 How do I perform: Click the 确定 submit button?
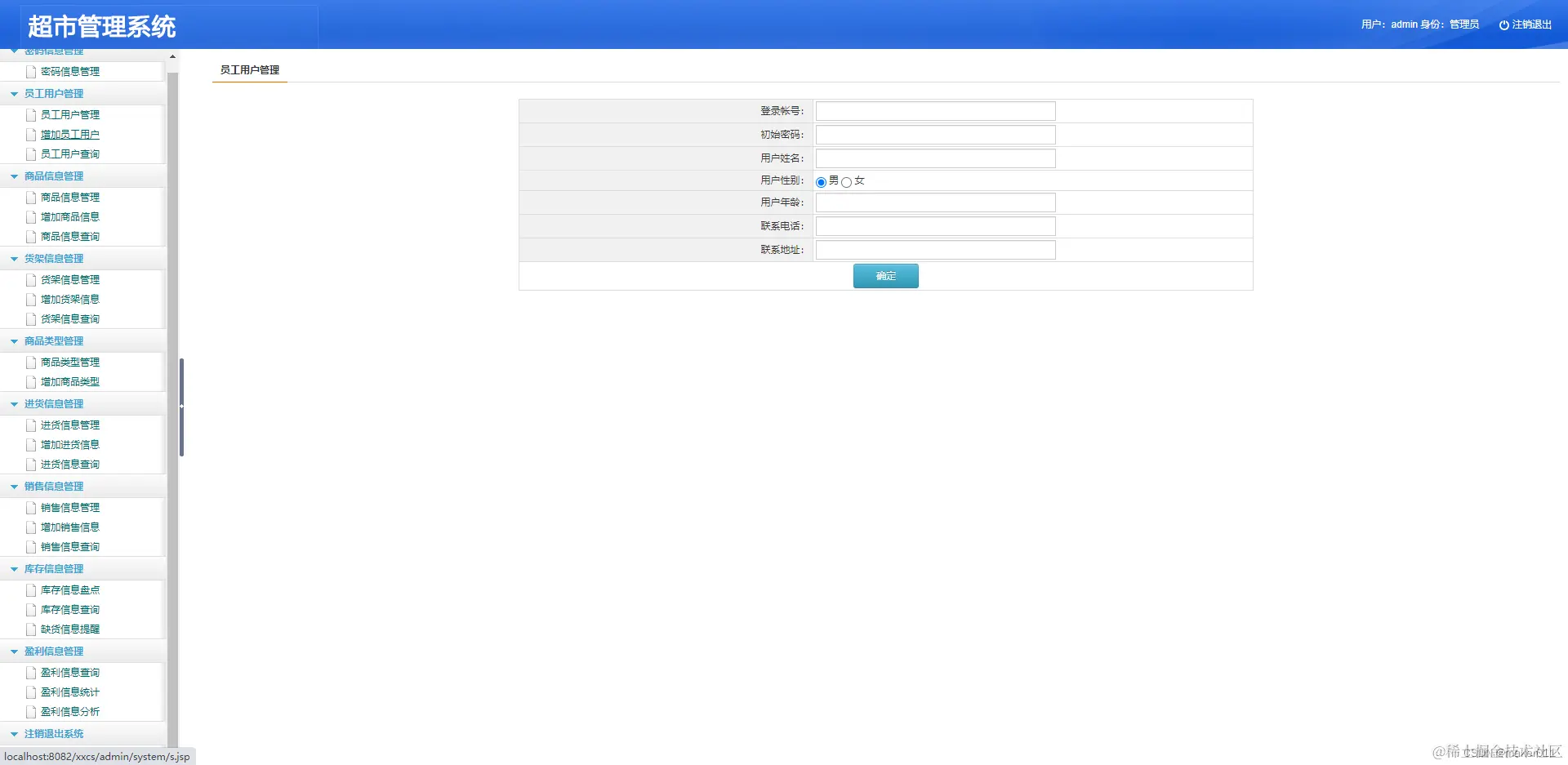tap(886, 276)
